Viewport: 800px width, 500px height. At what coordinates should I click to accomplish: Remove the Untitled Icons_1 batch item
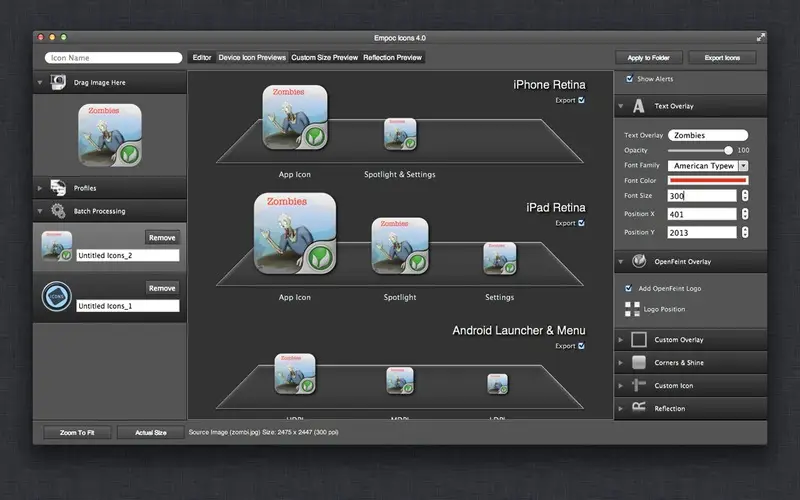[162, 288]
